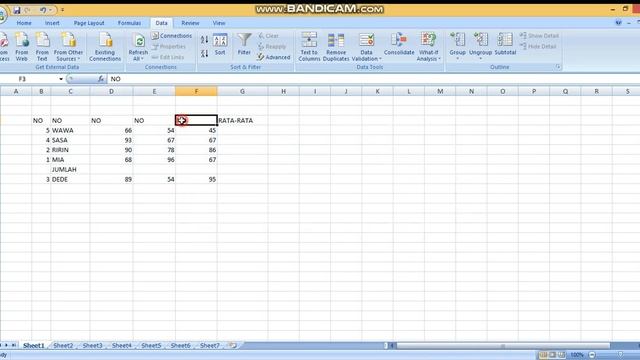Screen dimensions: 640x360
Task: Open the Connections button
Action: coord(171,36)
